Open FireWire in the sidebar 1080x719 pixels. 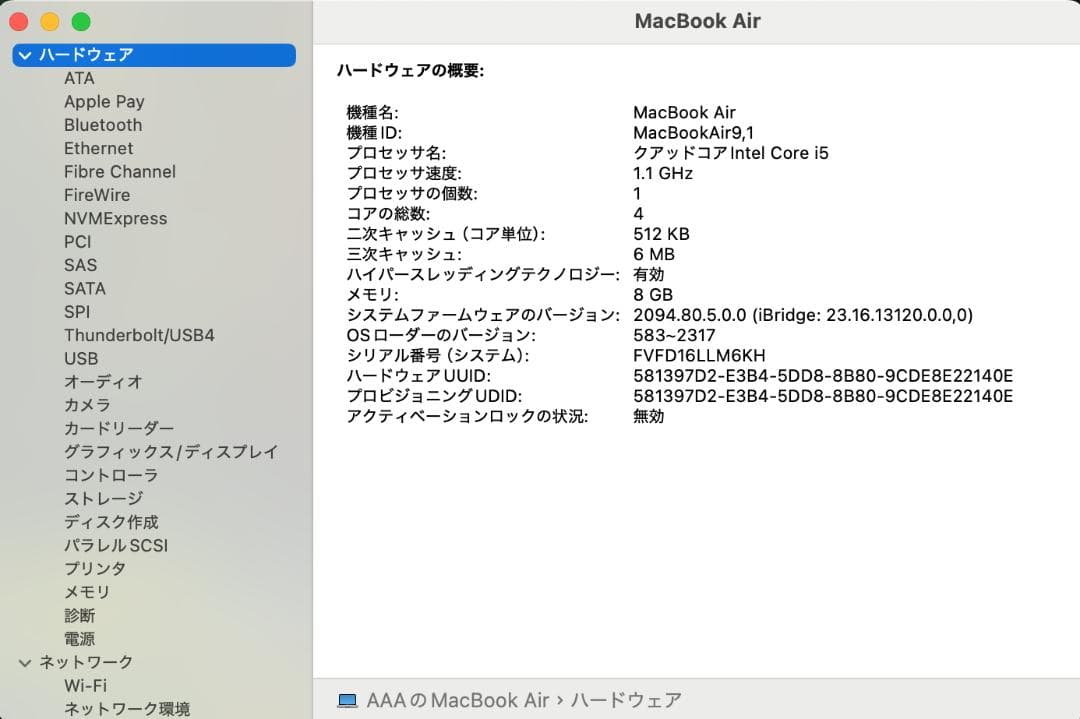coord(97,196)
